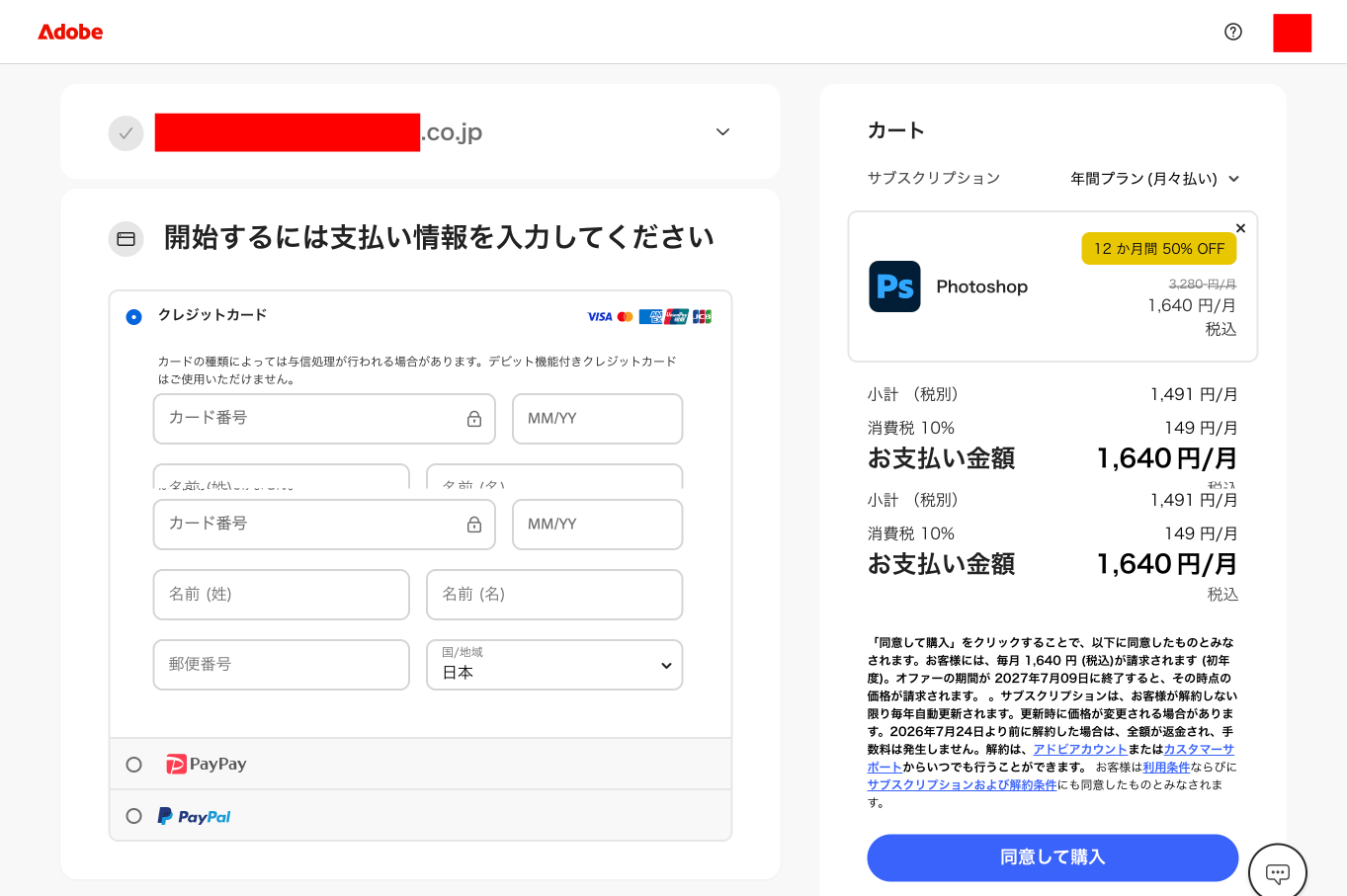
Task: Click the クレジットカード label text
Action: pos(212,315)
